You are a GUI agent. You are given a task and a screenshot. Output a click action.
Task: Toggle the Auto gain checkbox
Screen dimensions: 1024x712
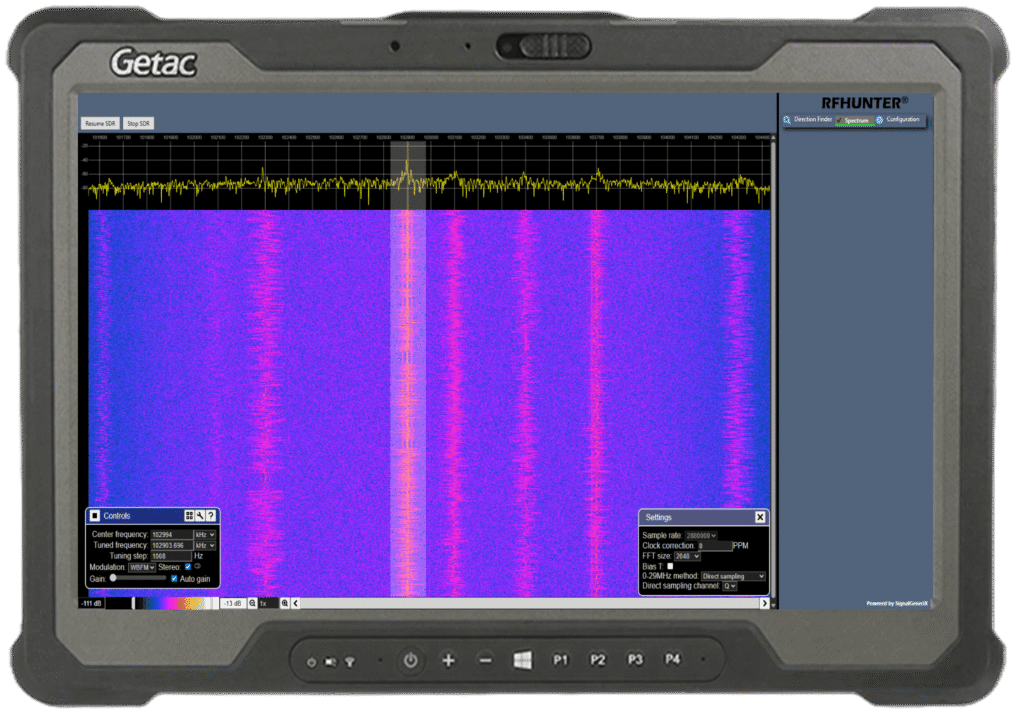(174, 579)
